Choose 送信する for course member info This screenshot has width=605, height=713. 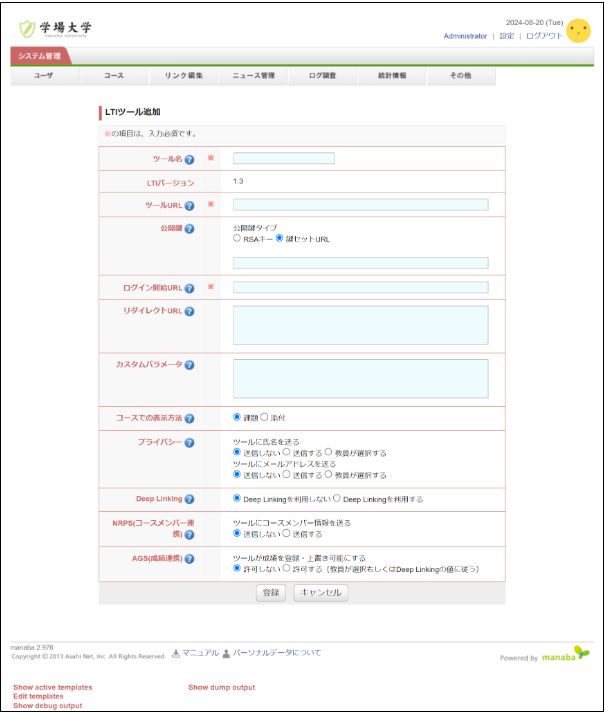click(x=286, y=533)
